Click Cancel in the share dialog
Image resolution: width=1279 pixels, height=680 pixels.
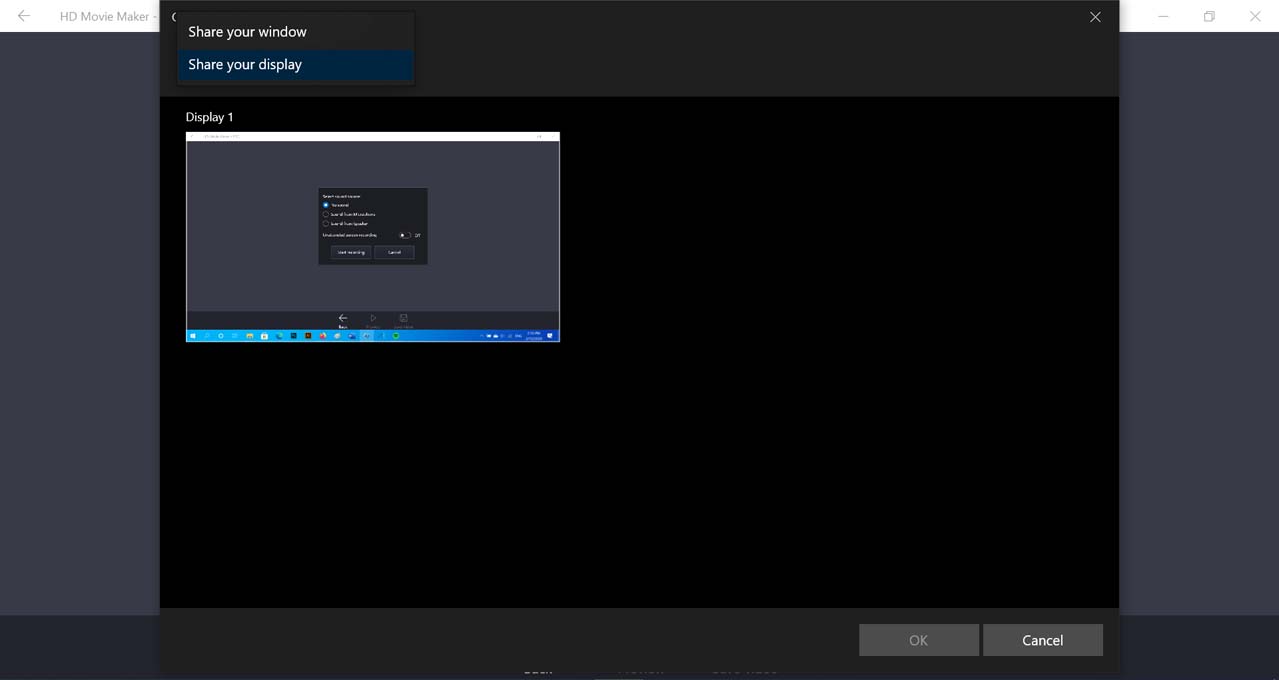[1042, 640]
